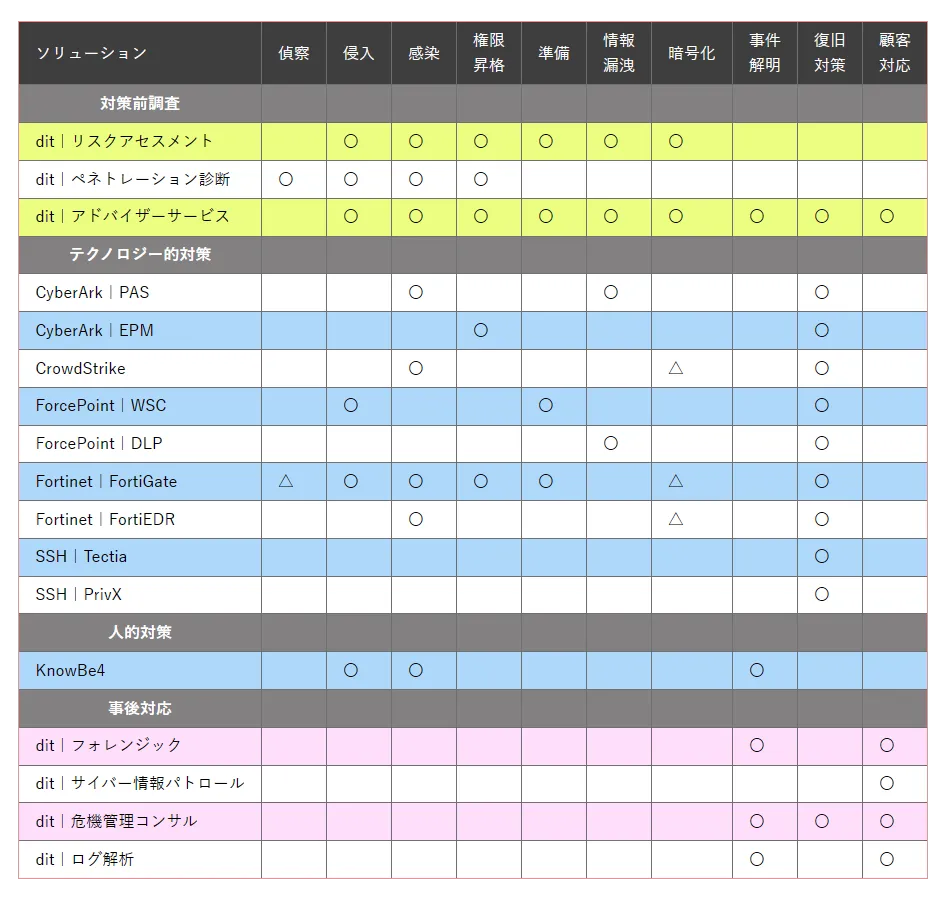Click the circle in ログ解析 row under 顧客対応
The image size is (950, 900).
coord(887,859)
